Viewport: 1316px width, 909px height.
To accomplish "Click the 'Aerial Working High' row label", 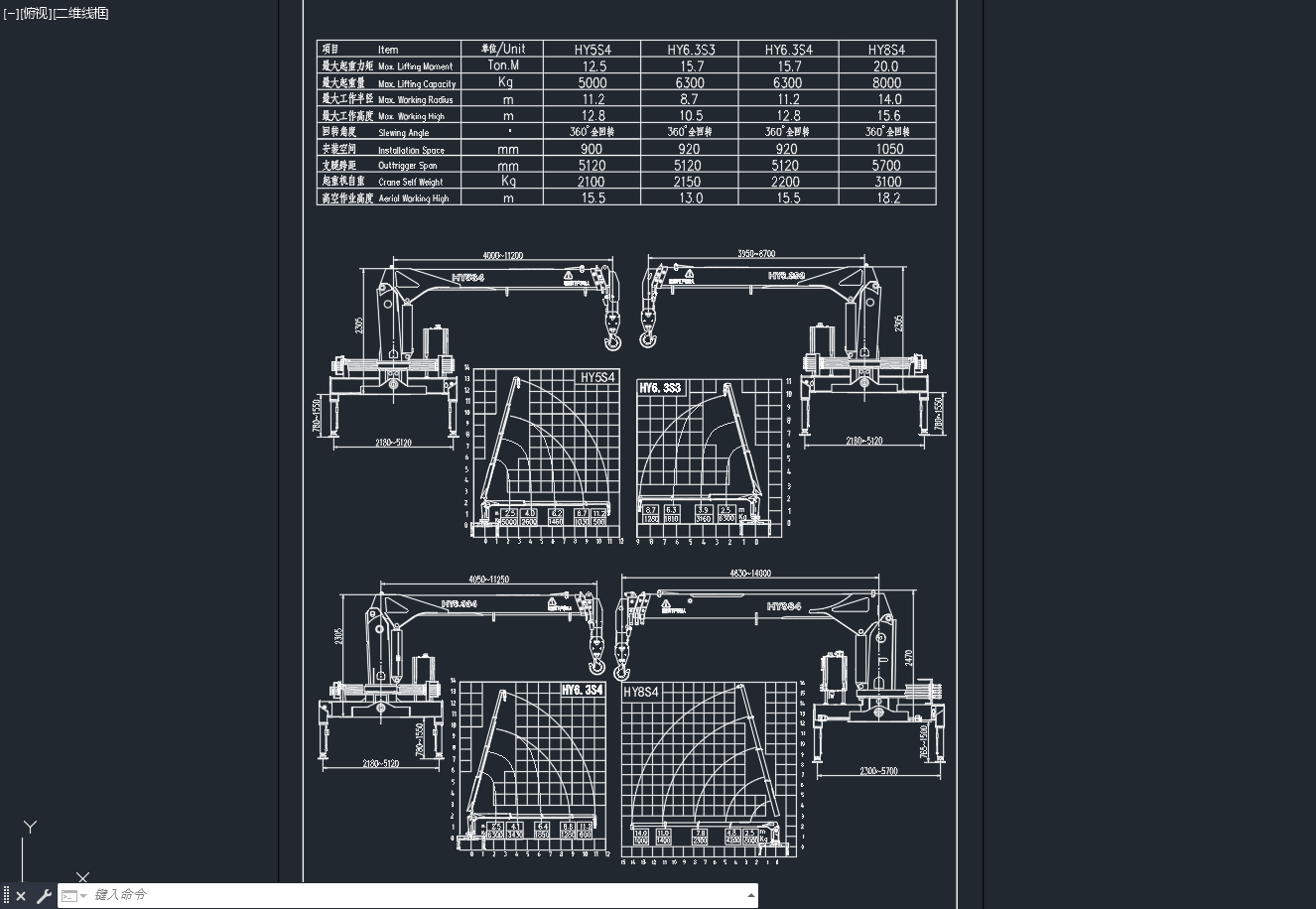I will point(413,198).
